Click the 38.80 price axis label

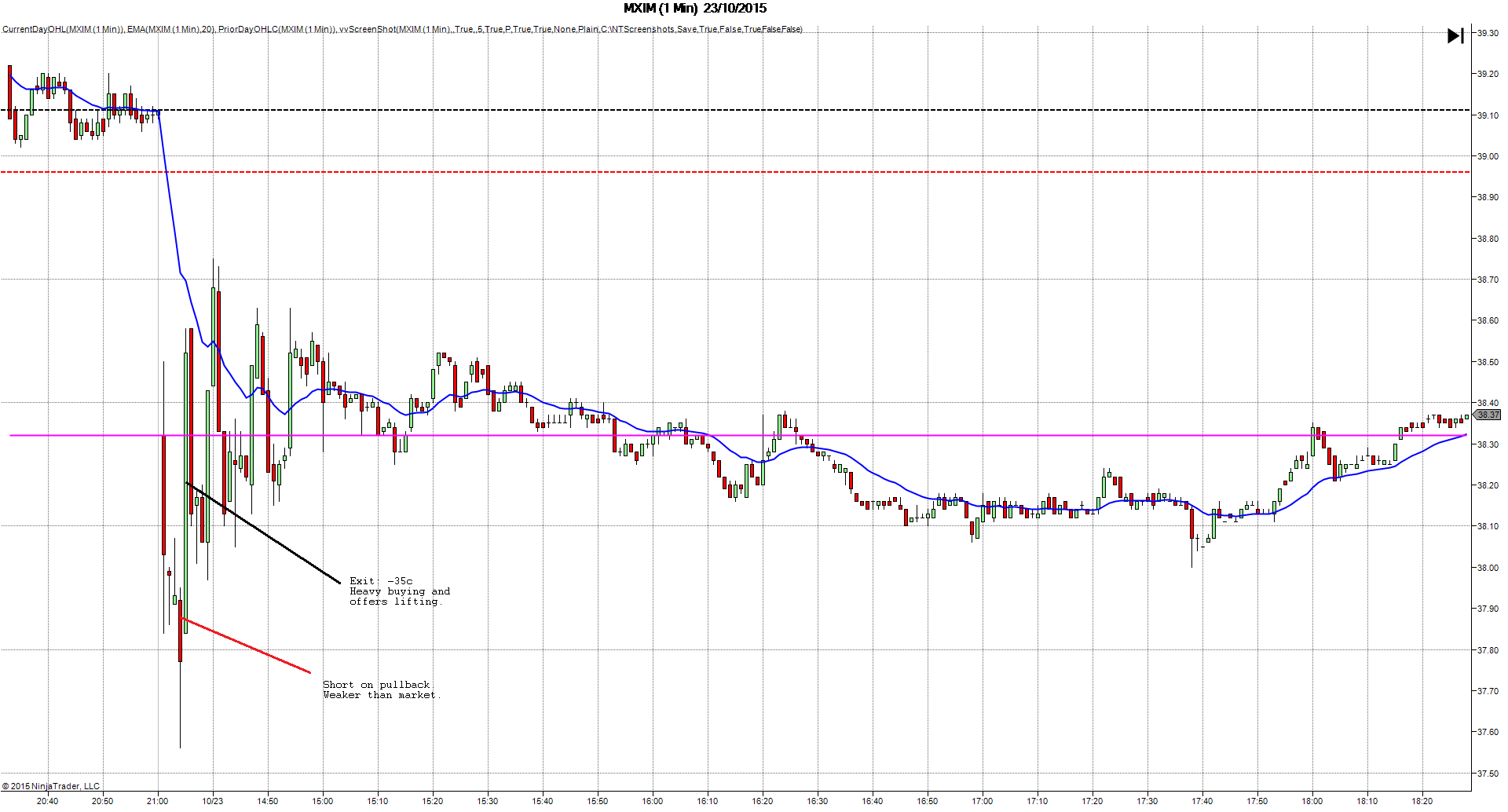click(1488, 239)
